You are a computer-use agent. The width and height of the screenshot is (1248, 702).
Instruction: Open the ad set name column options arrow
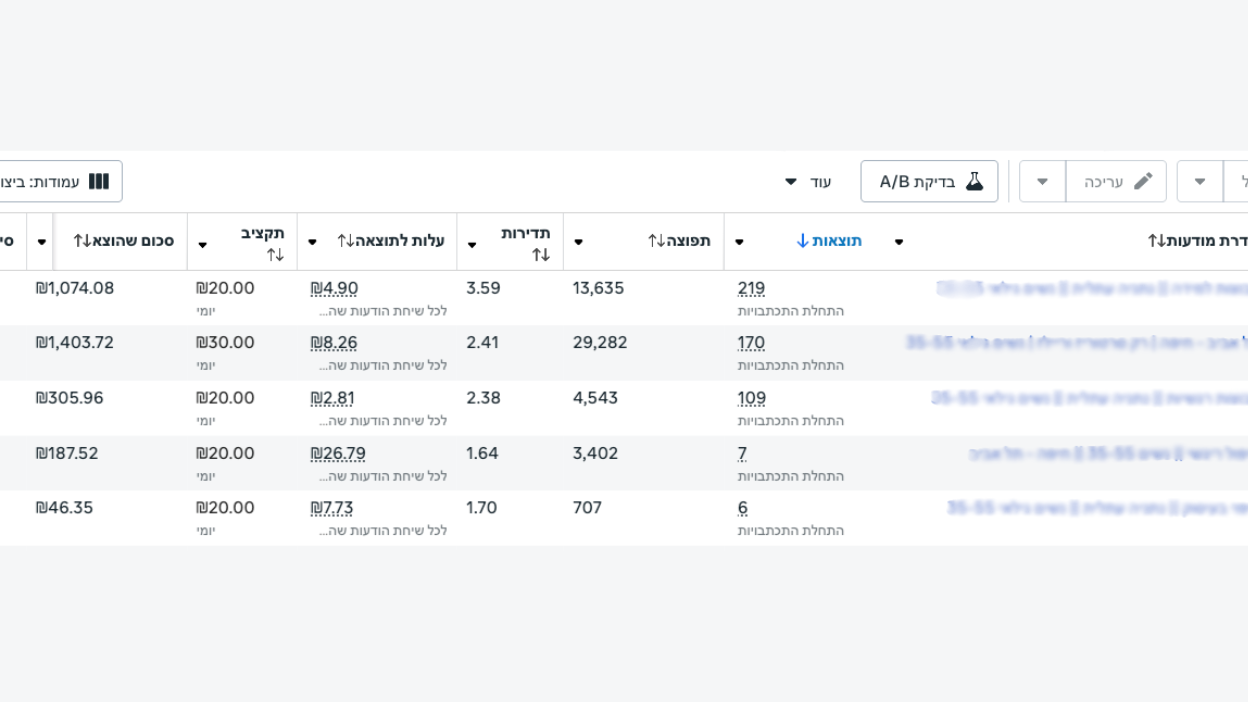point(899,242)
